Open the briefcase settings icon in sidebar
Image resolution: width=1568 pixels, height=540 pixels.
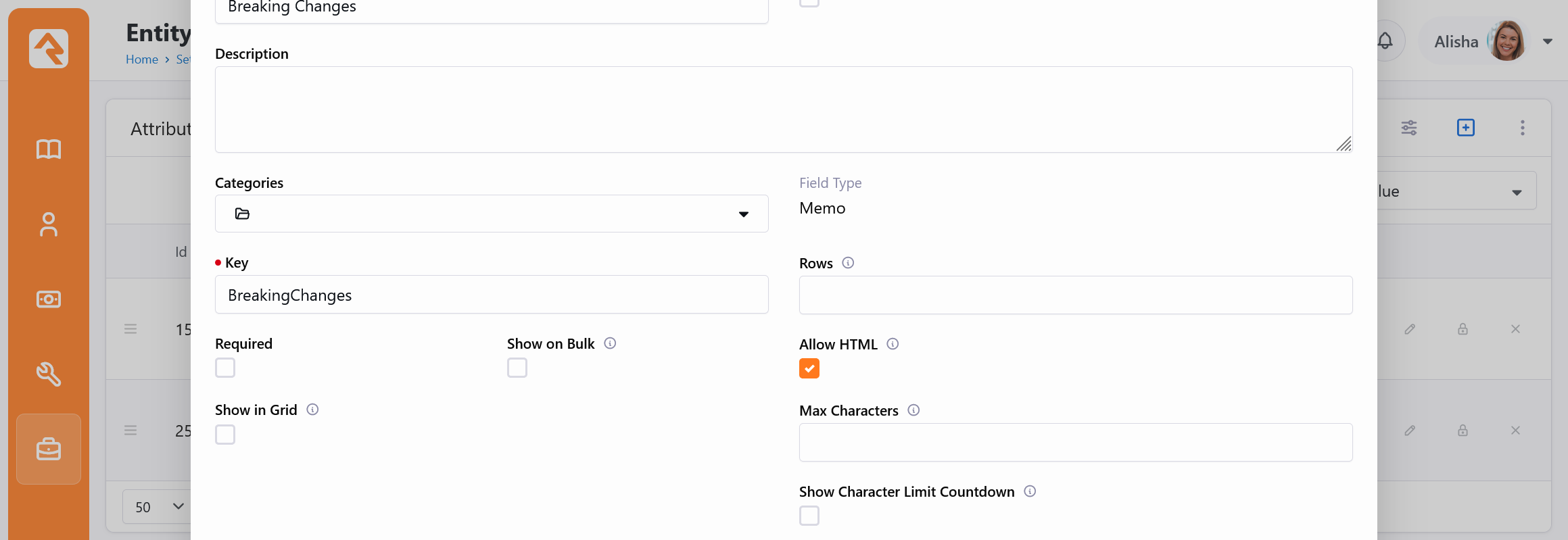[49, 449]
